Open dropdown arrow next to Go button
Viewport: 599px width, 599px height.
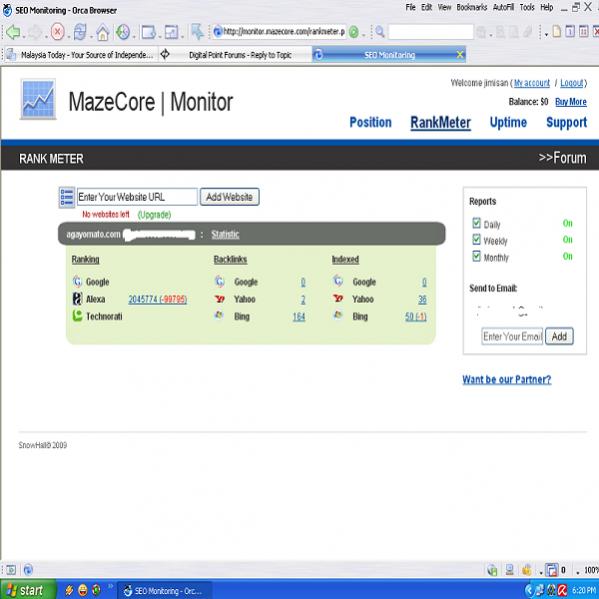pos(364,36)
